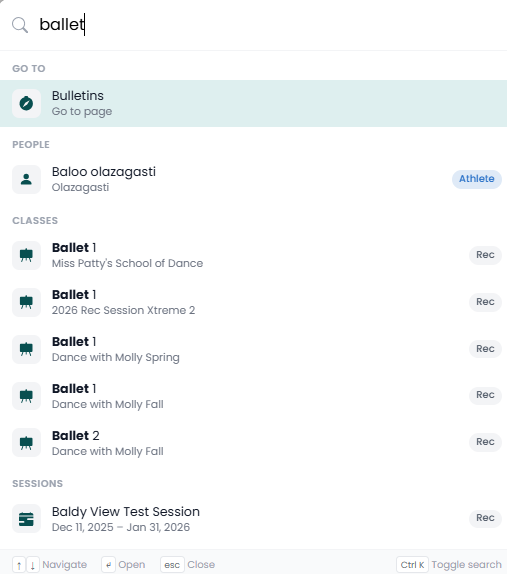The image size is (507, 574).
Task: Open the Bulletins go to page result
Action: click(x=253, y=103)
